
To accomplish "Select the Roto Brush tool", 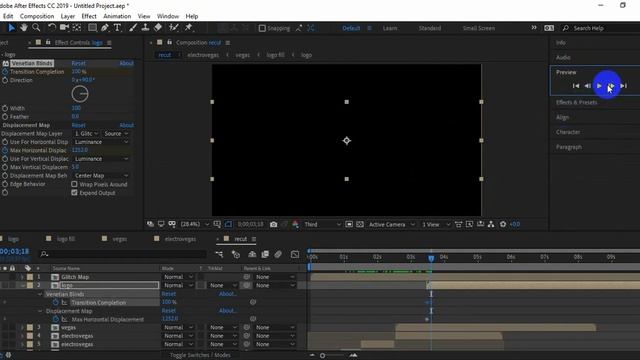I will (174, 27).
